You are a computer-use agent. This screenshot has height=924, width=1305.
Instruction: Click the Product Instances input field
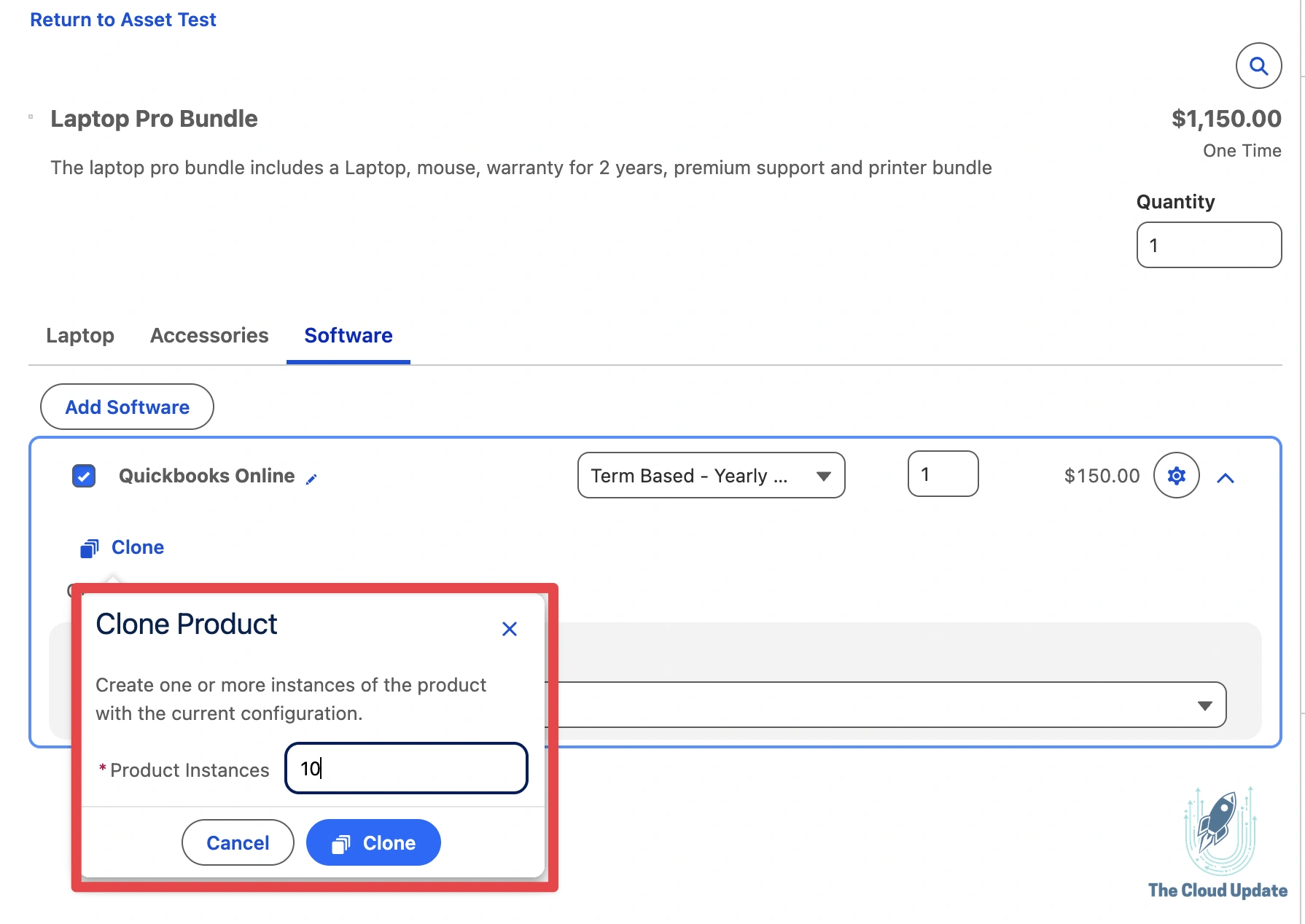[405, 769]
